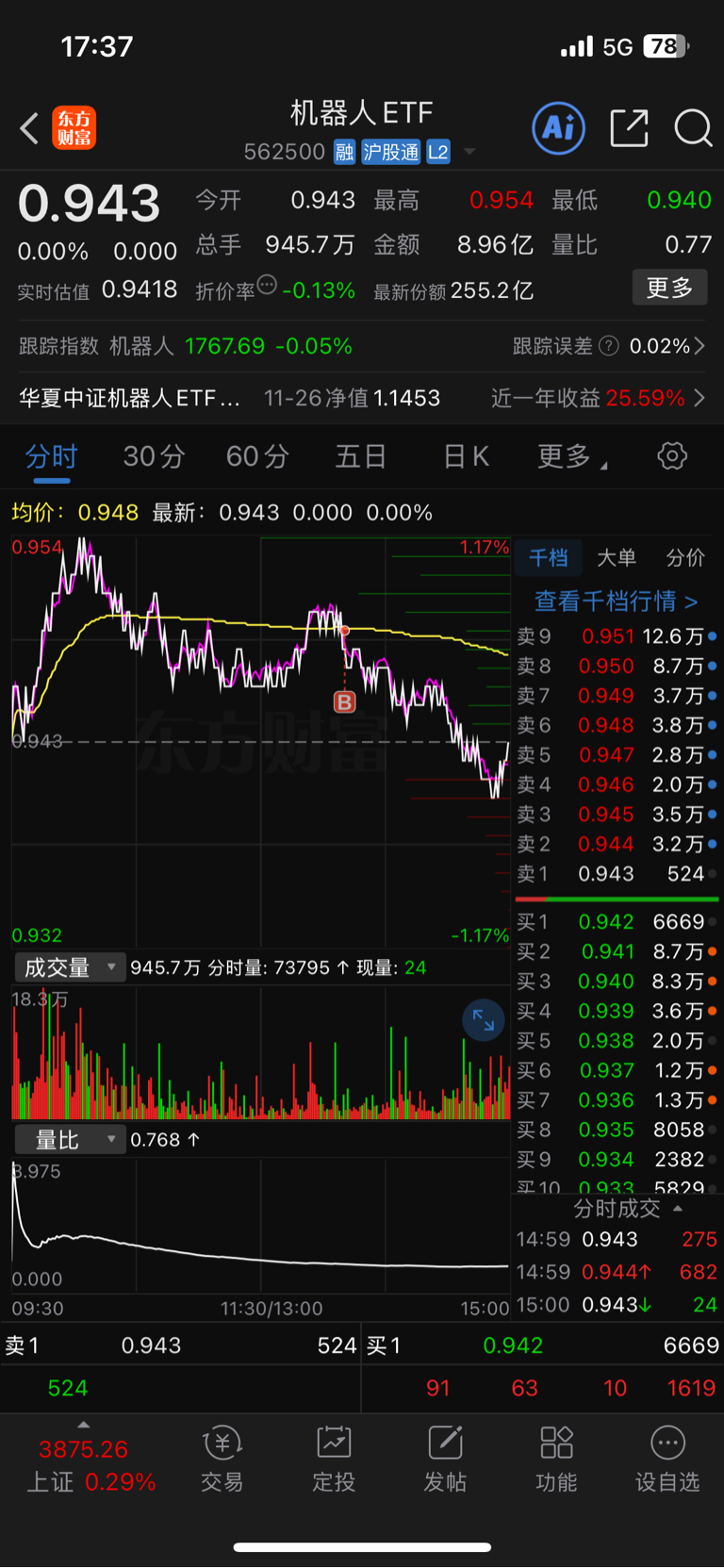
Task: Open 交易 trade icon in bottom bar
Action: [222, 1460]
